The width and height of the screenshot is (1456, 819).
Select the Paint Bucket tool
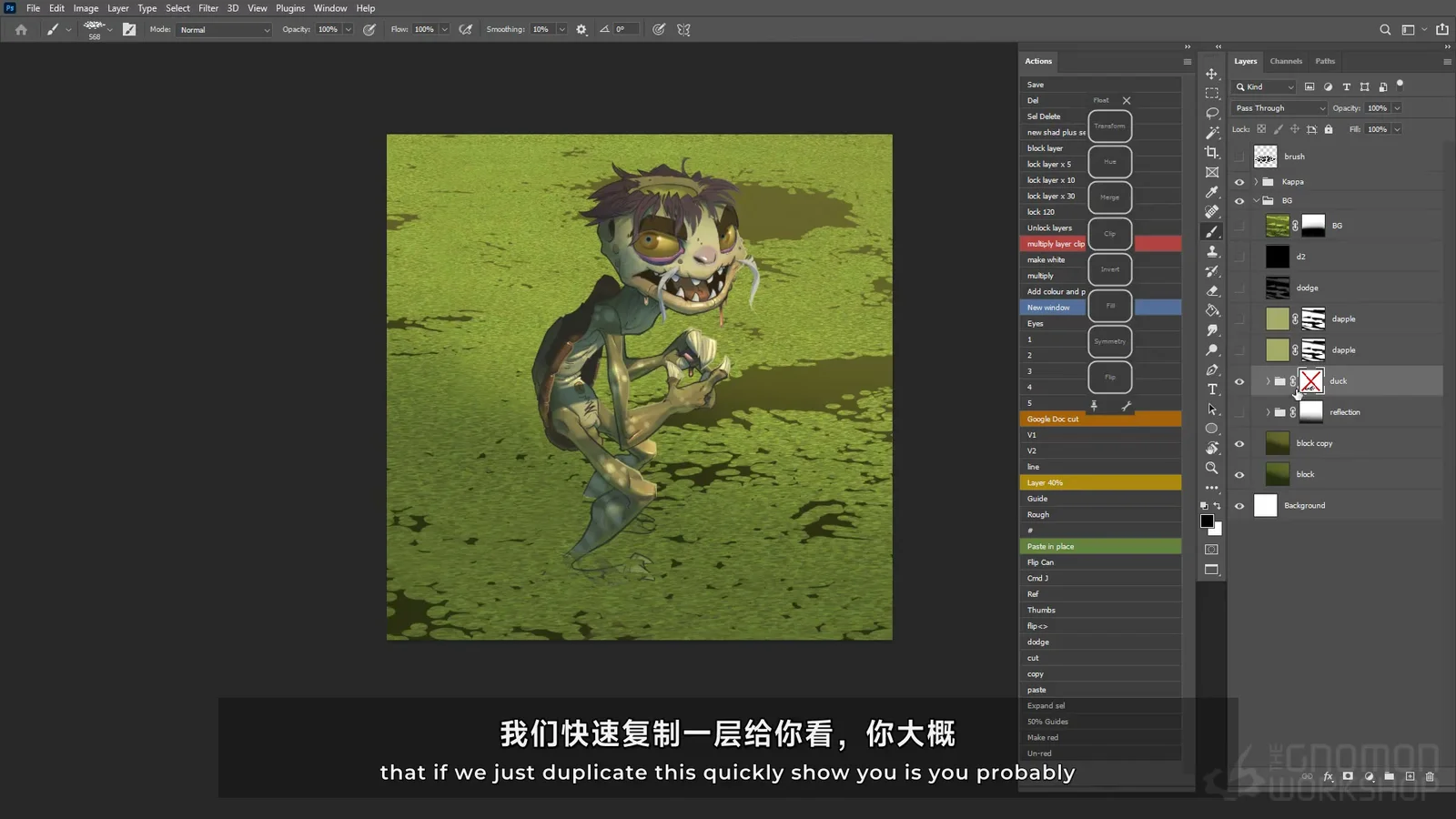(x=1211, y=310)
